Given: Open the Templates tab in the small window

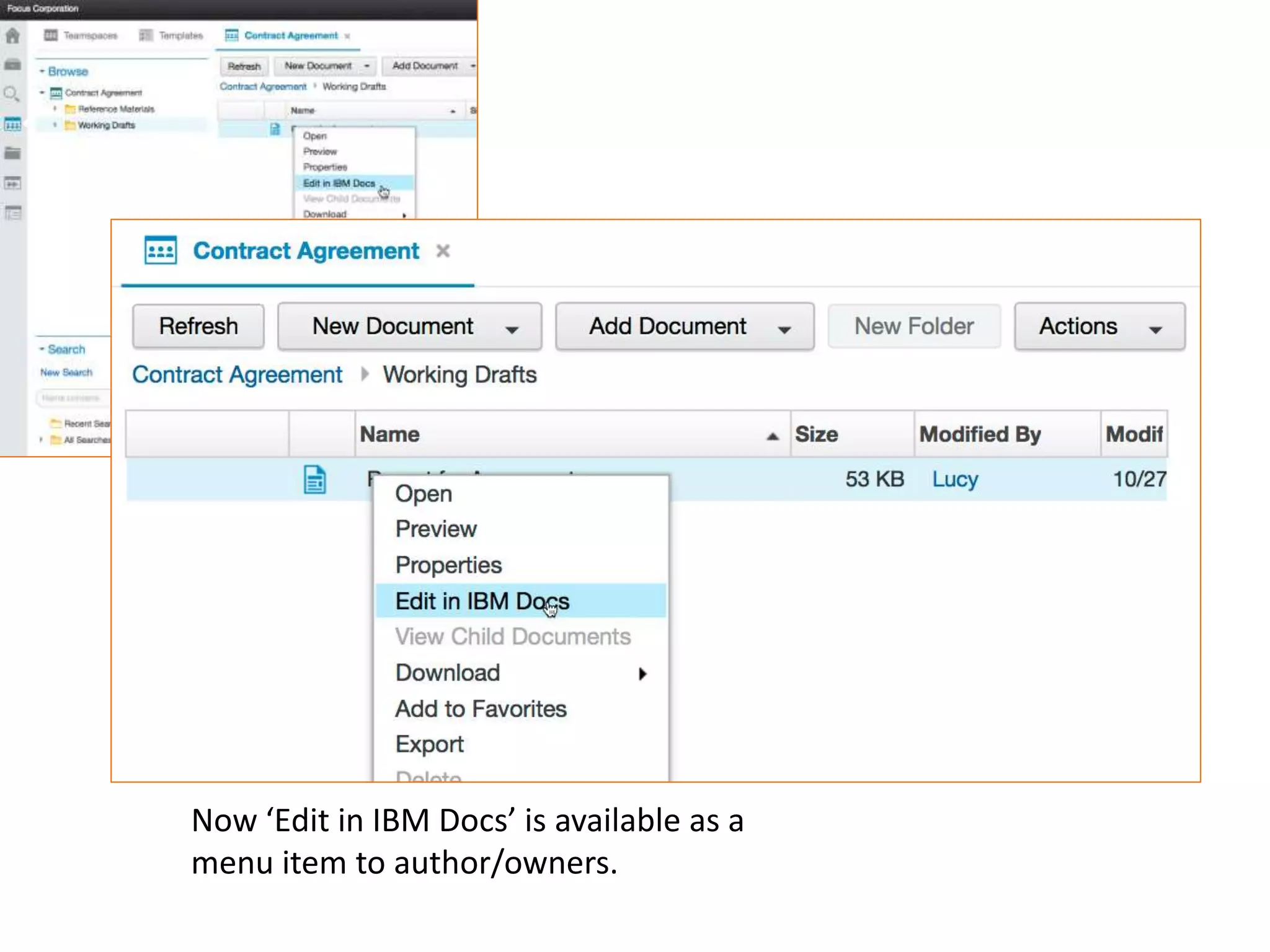Looking at the screenshot, I should [171, 36].
